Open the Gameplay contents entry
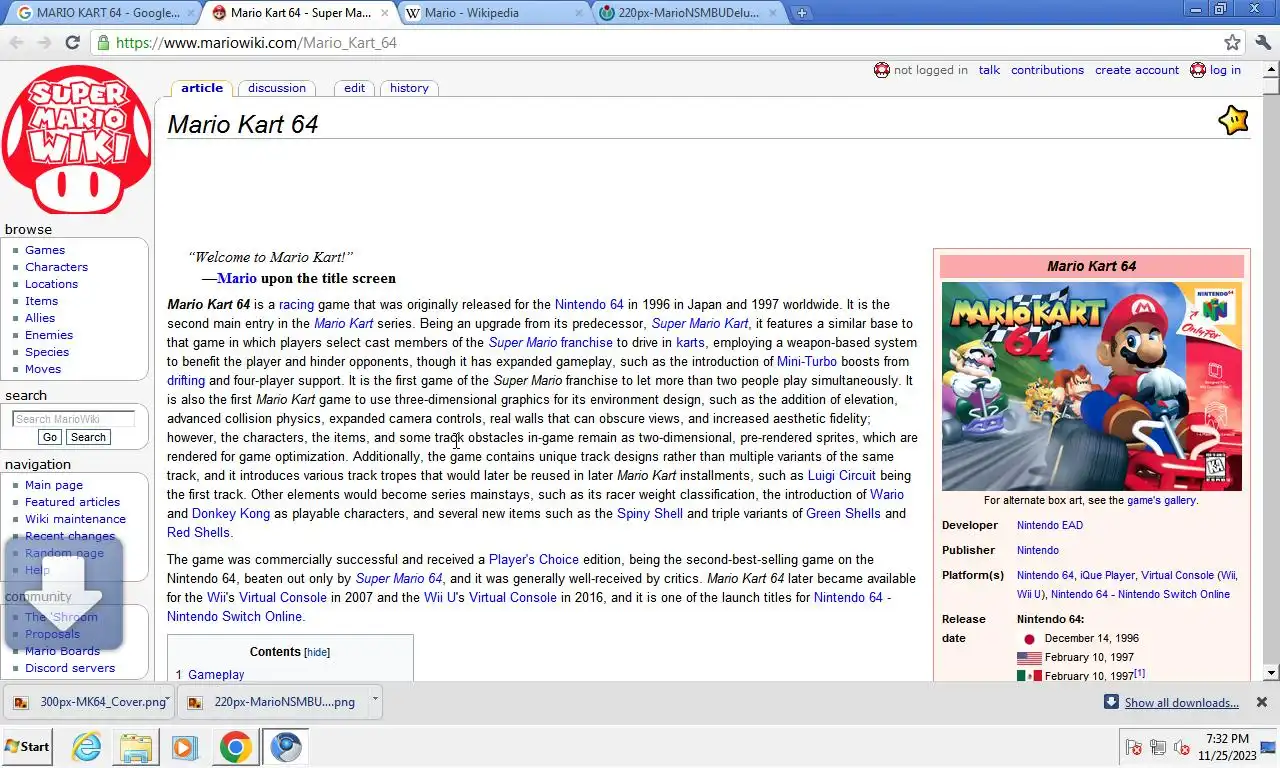The height and width of the screenshot is (768, 1280). (x=216, y=675)
